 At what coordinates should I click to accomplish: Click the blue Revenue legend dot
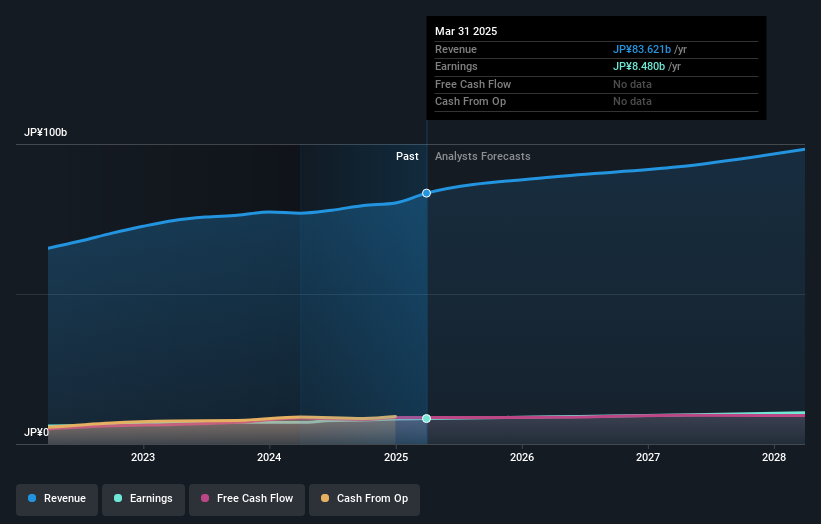pyautogui.click(x=32, y=498)
